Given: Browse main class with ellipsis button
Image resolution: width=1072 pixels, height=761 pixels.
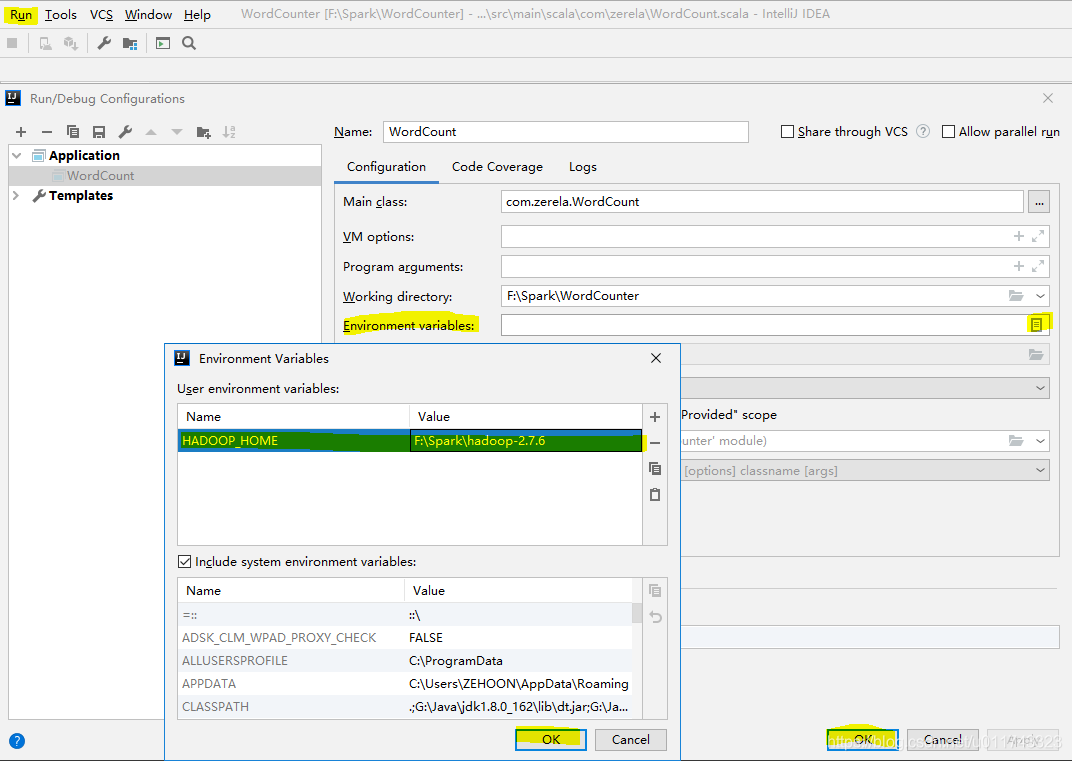Looking at the screenshot, I should (x=1039, y=202).
